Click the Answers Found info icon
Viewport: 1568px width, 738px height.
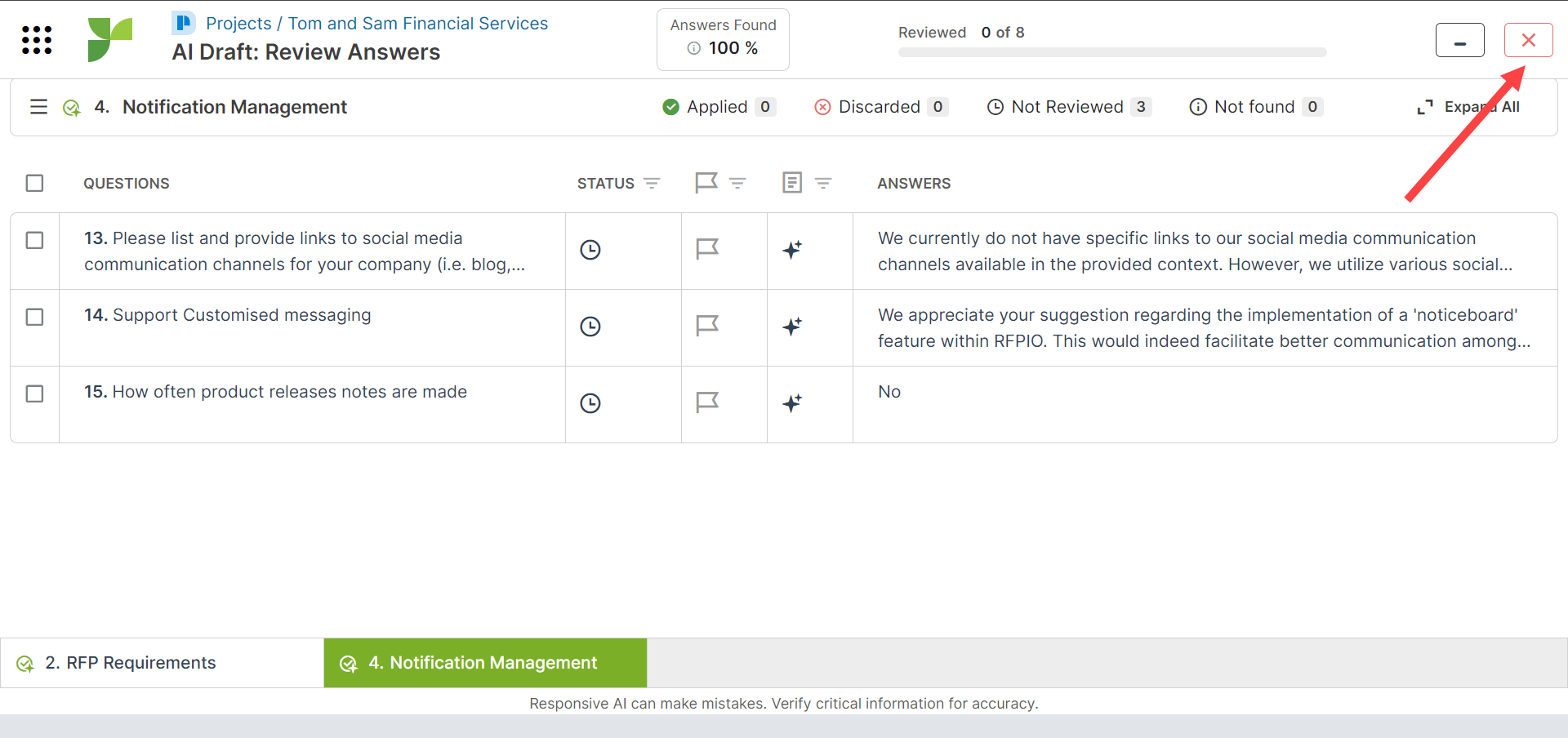tap(693, 48)
